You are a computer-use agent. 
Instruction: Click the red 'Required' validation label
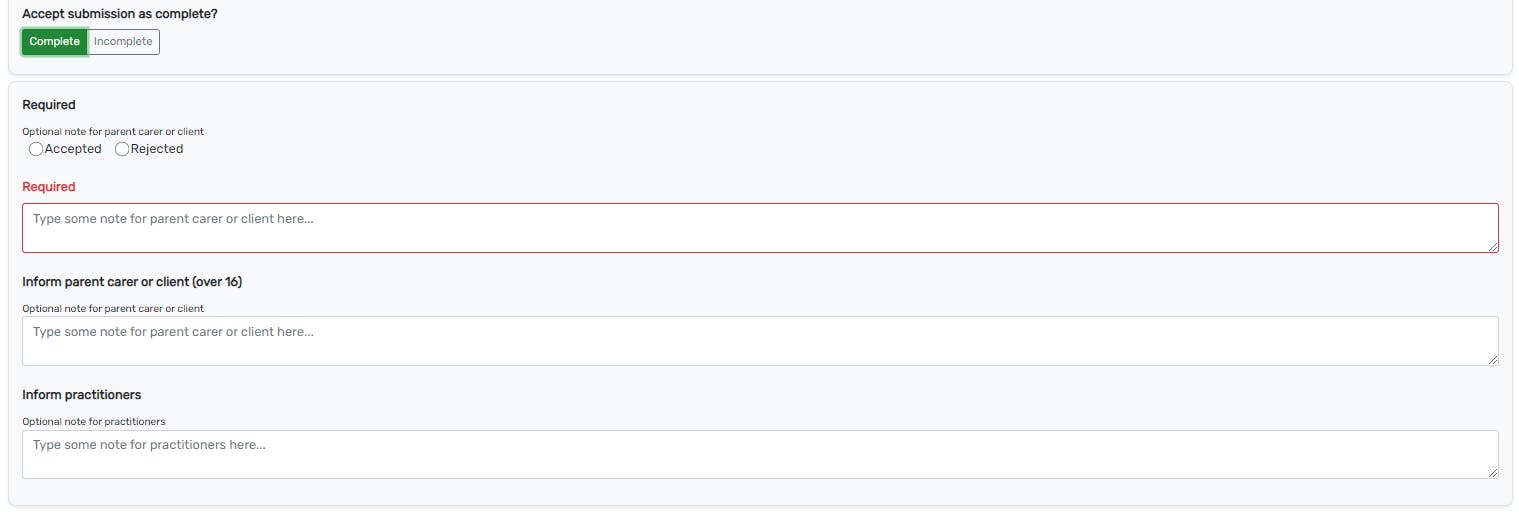click(x=49, y=187)
